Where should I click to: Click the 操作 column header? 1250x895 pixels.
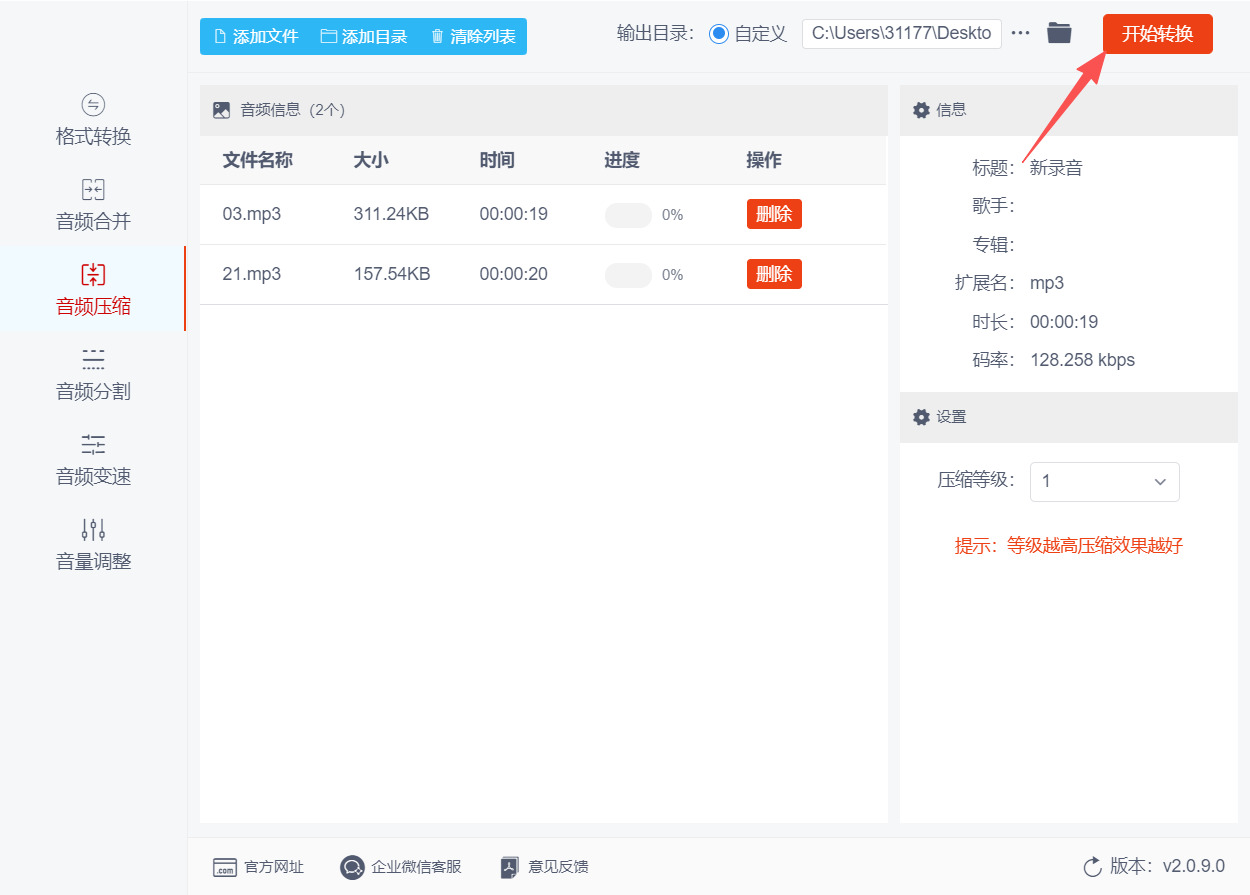coord(764,160)
